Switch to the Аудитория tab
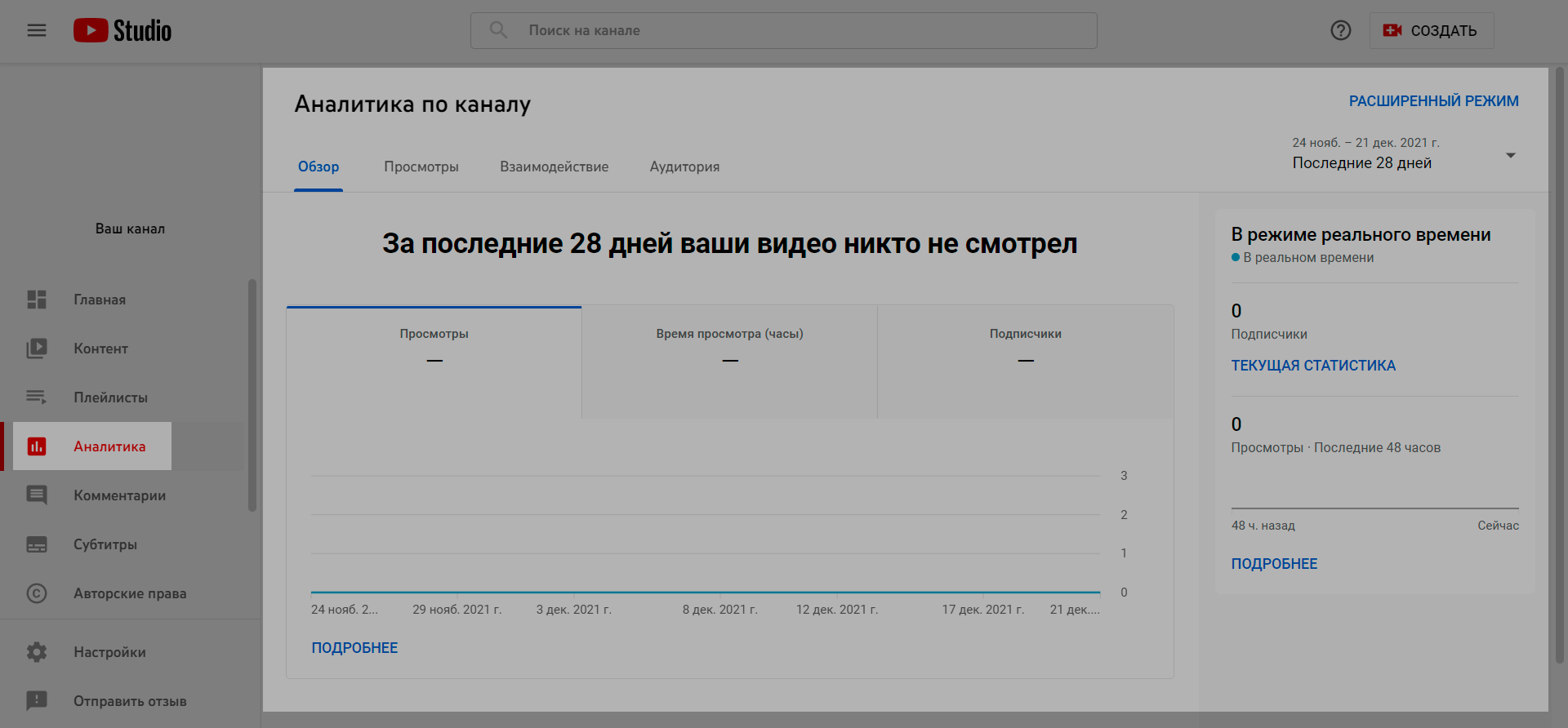Image resolution: width=1568 pixels, height=728 pixels. [x=684, y=166]
